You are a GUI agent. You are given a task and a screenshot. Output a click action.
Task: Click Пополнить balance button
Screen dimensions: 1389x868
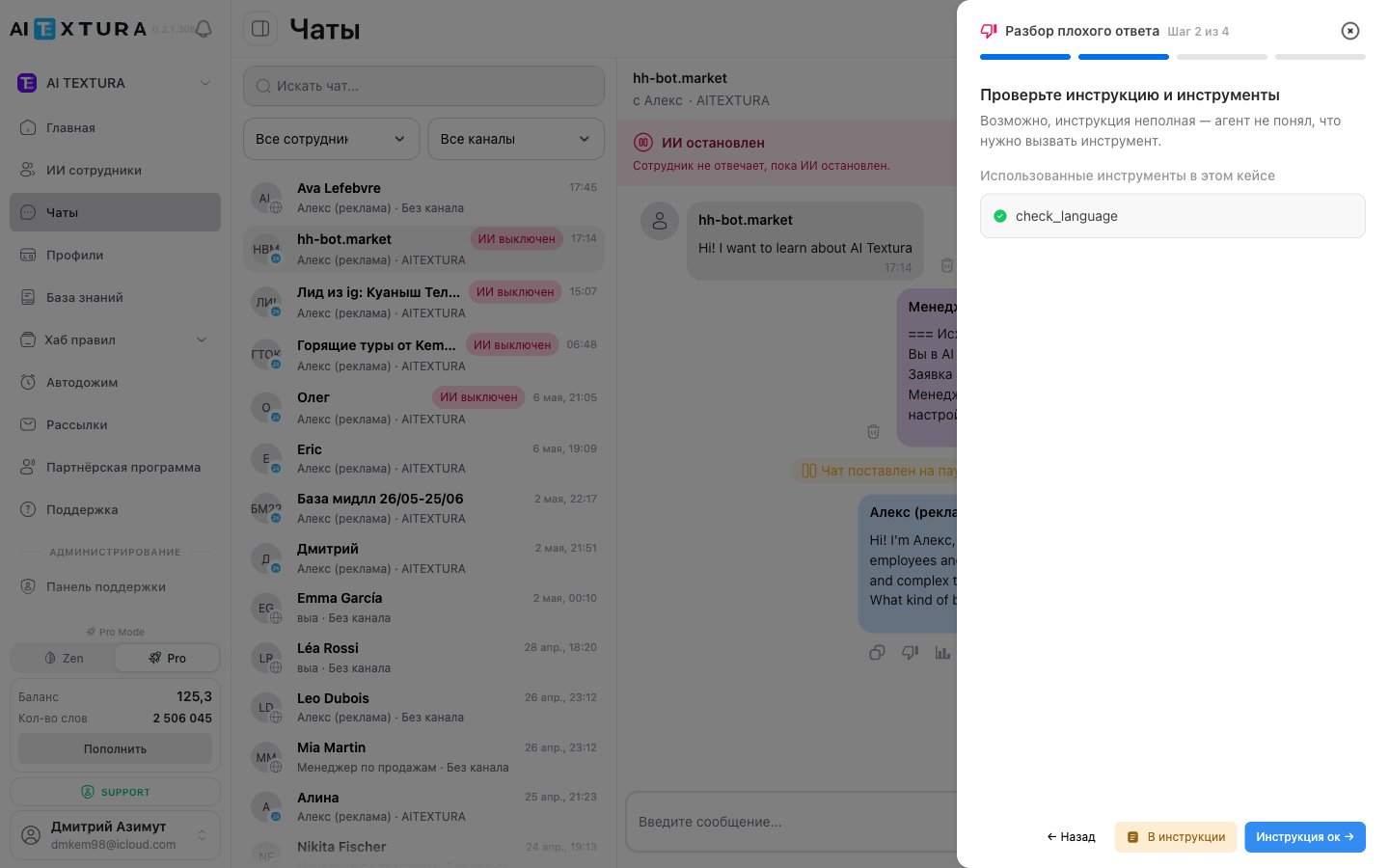click(115, 748)
